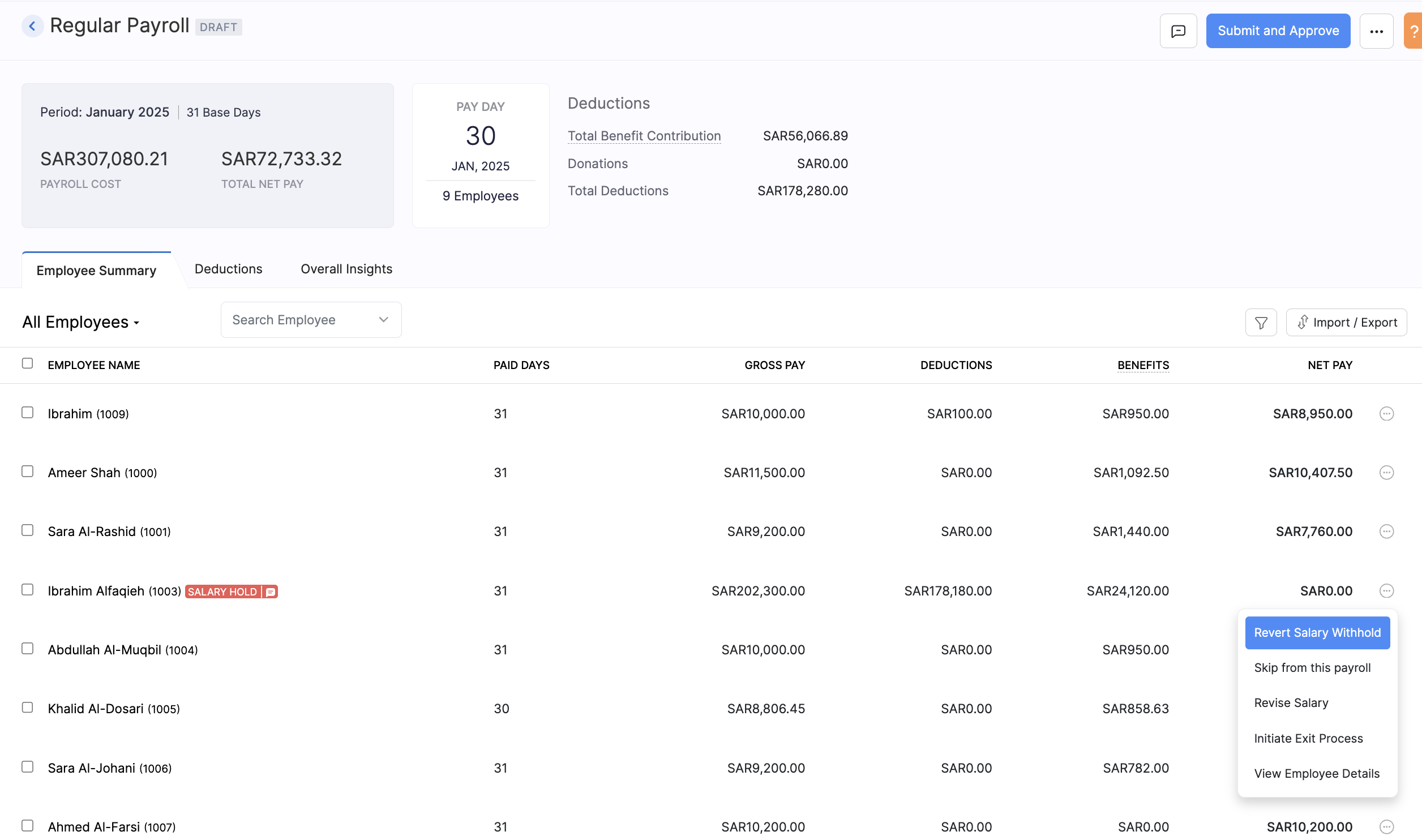Screen dimensions: 1422x840
Task: Open row actions menu for Sara Al-Rashid
Action: click(1386, 531)
